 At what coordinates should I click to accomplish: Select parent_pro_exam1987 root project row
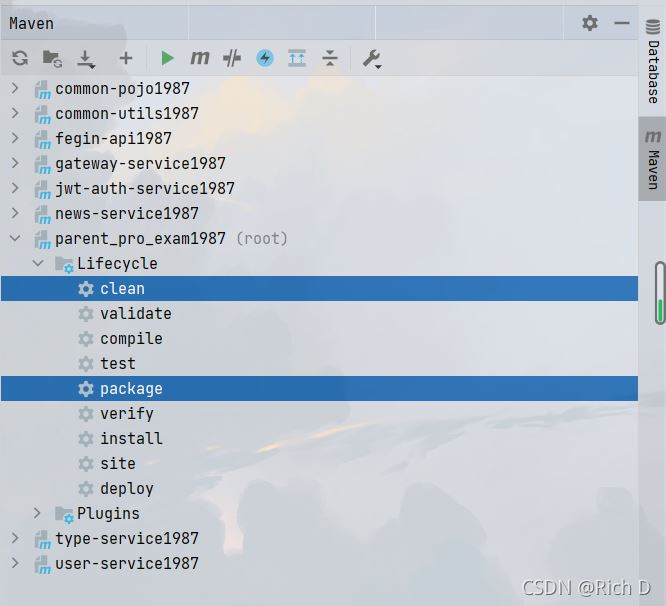[x=319, y=238]
